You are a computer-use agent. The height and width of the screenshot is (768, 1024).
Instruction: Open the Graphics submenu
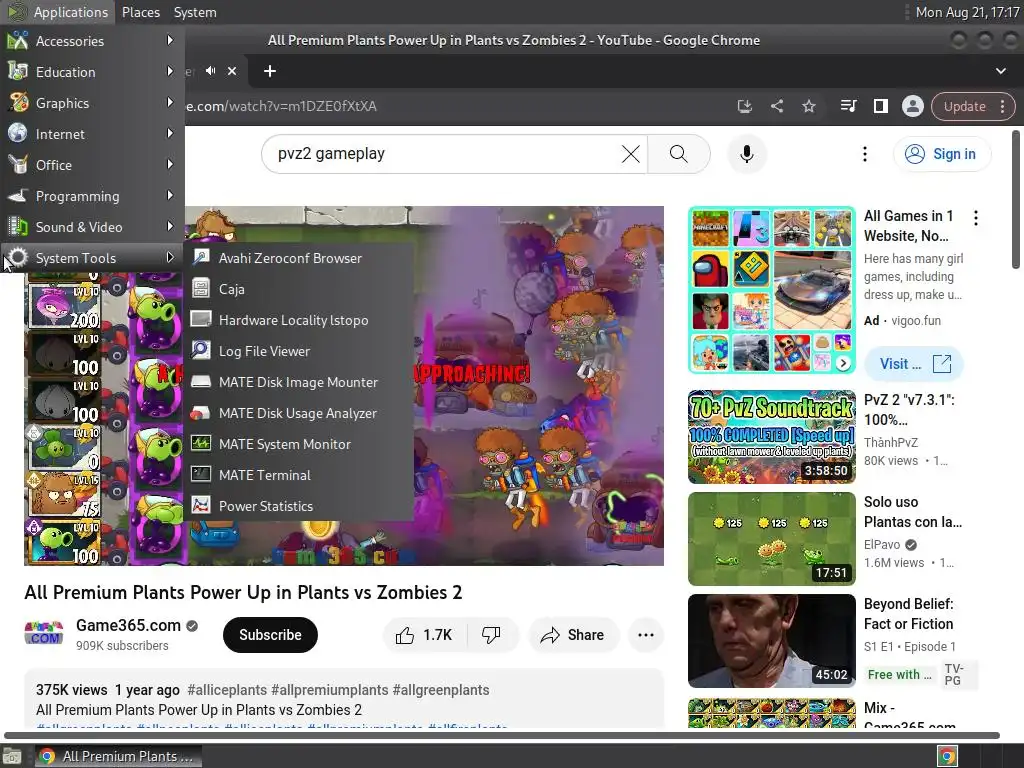tap(91, 103)
